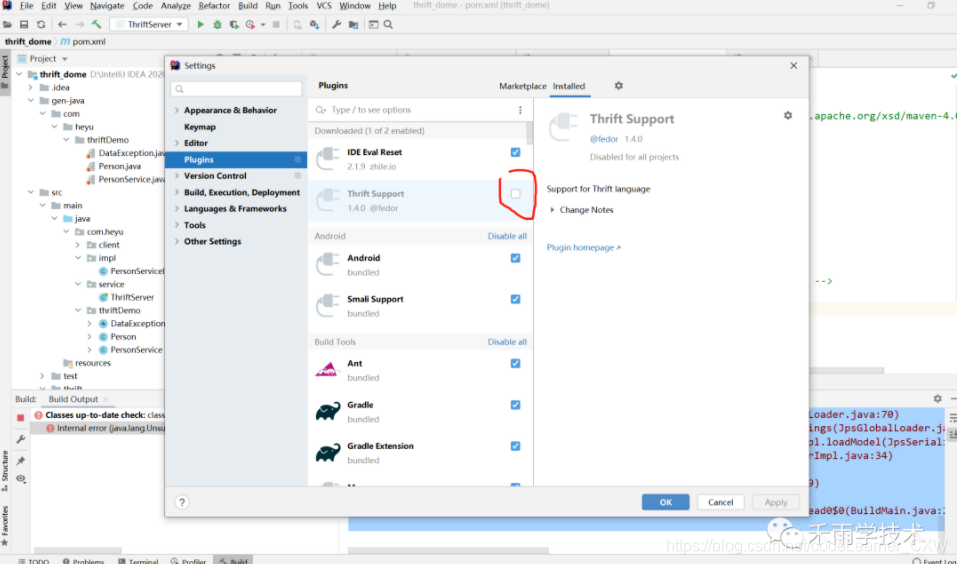Click the three-dot options icon in plugin search

point(520,110)
